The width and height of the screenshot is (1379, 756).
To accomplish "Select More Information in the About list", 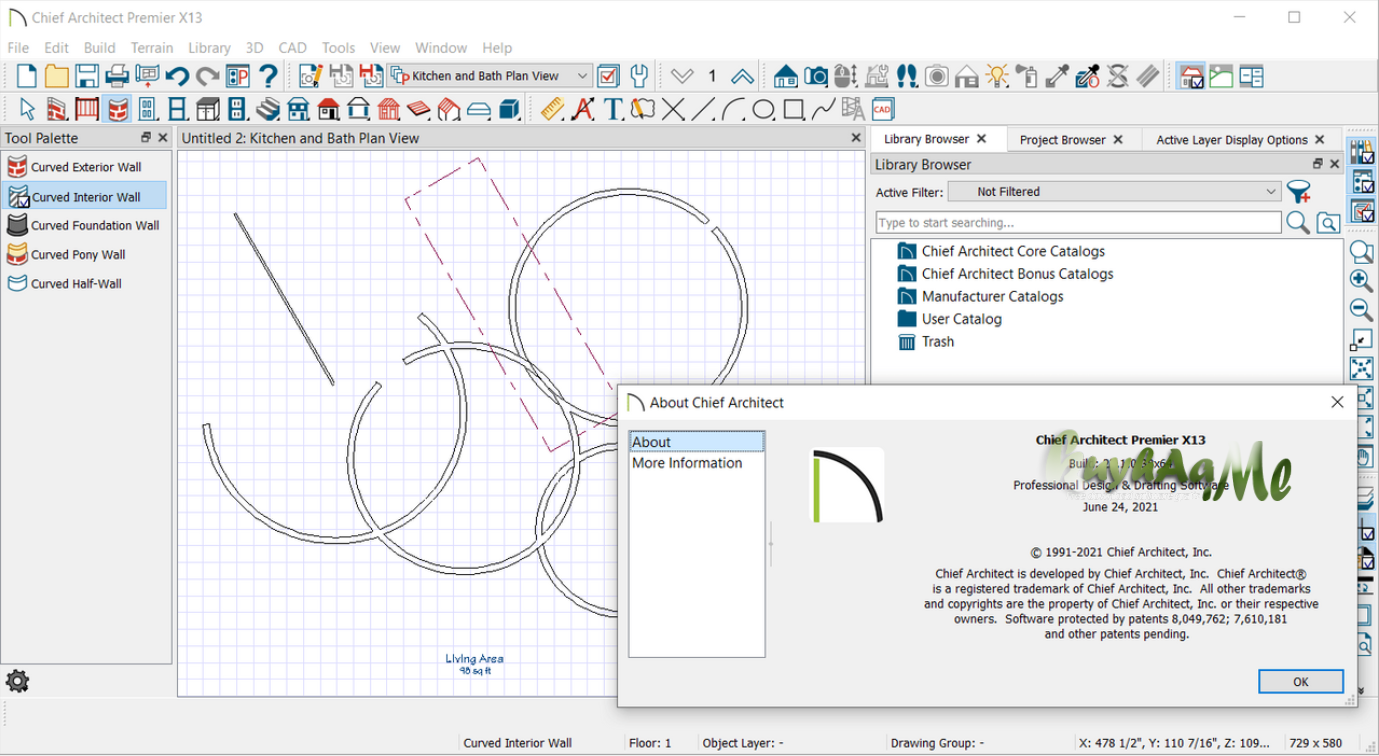I will (687, 463).
